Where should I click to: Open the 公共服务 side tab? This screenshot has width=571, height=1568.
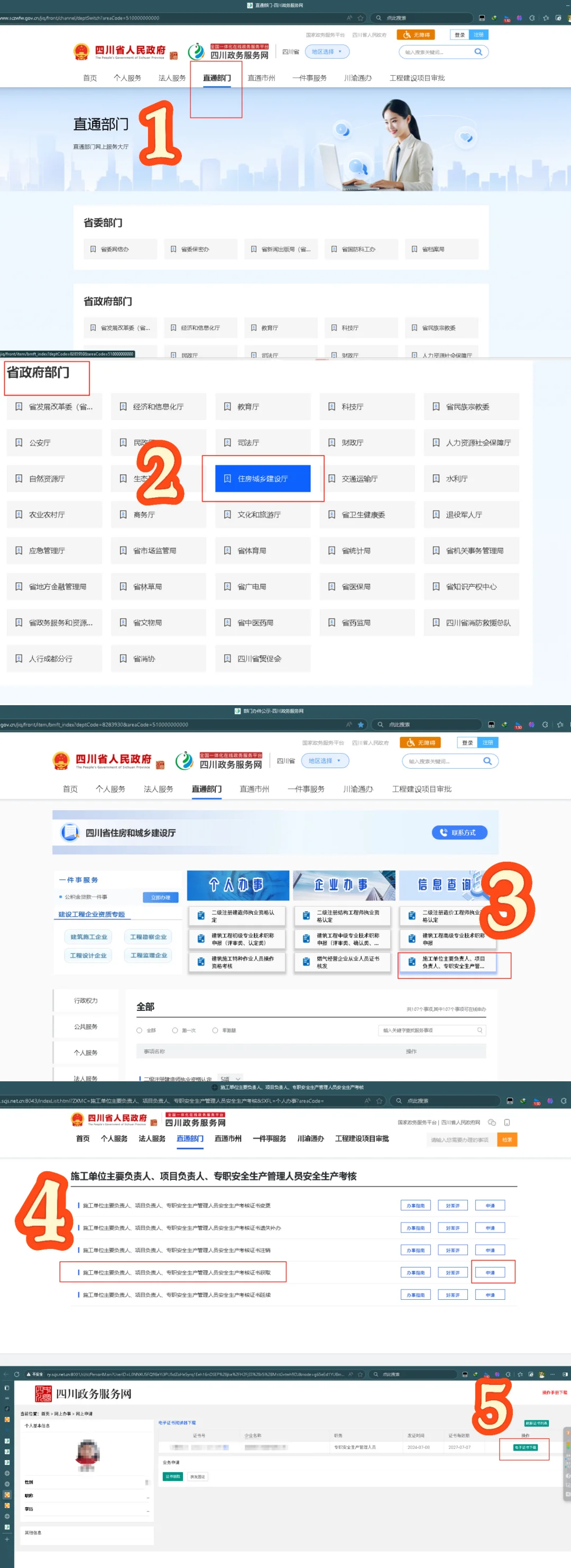coord(86,1026)
